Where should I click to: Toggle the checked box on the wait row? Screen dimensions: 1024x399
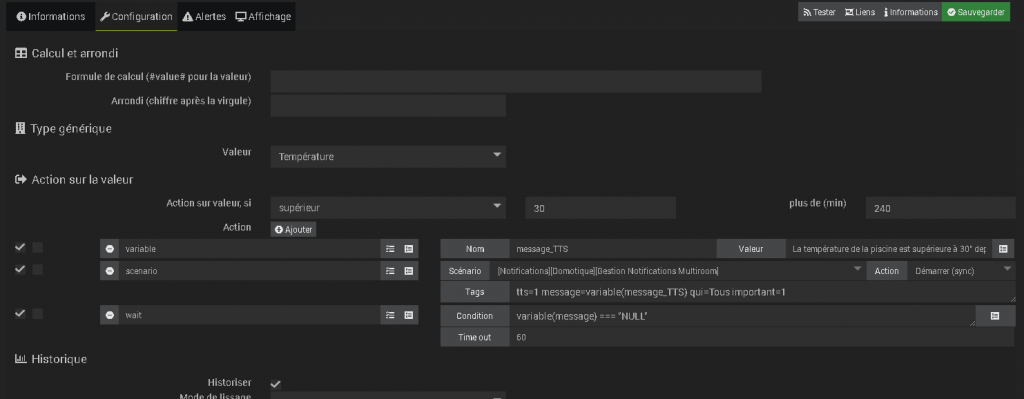click(20, 313)
